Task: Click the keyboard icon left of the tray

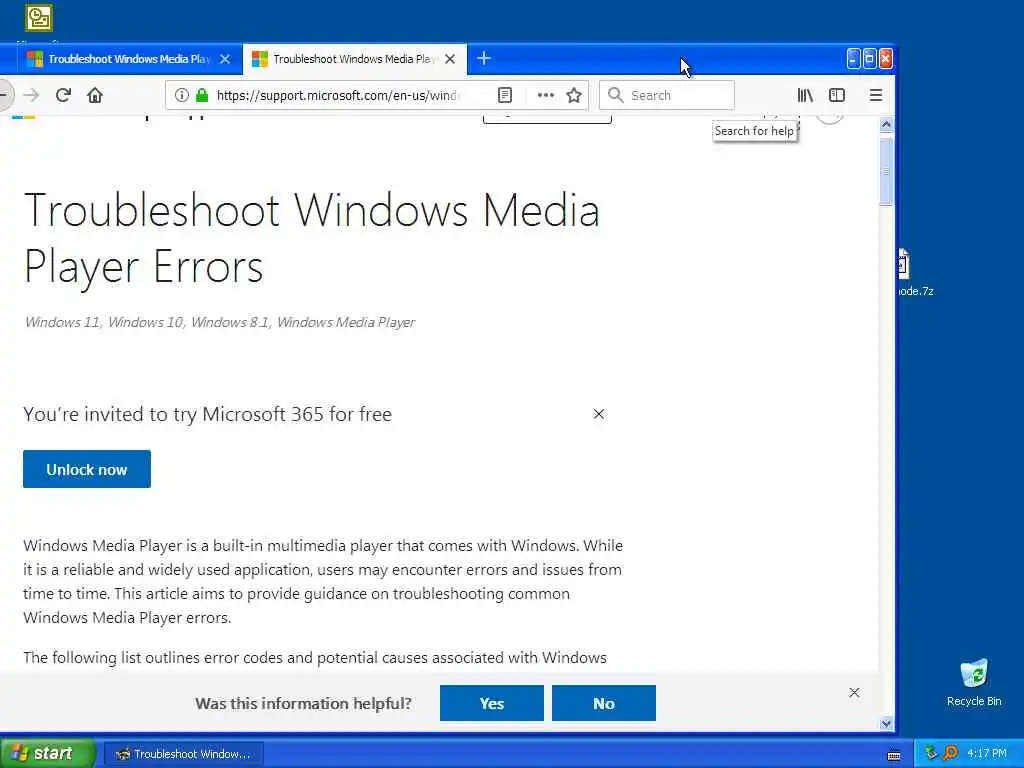Action: point(894,756)
